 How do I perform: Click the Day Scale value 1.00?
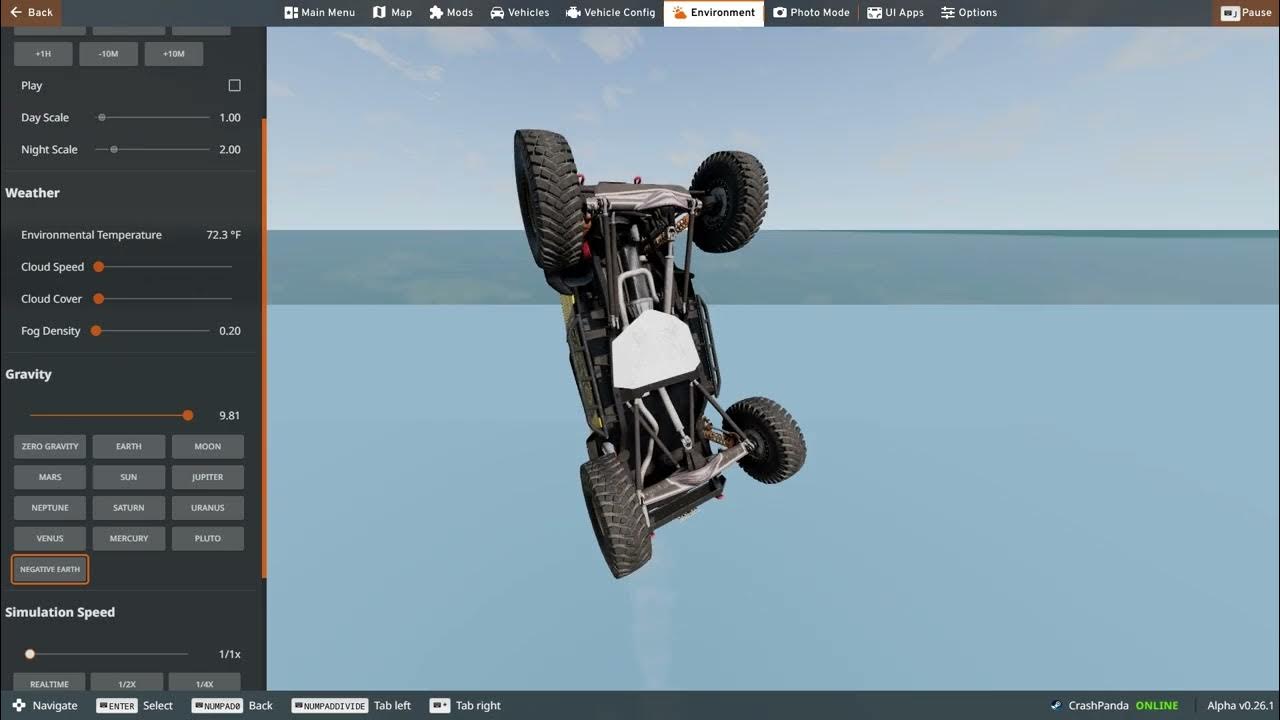pyautogui.click(x=230, y=118)
